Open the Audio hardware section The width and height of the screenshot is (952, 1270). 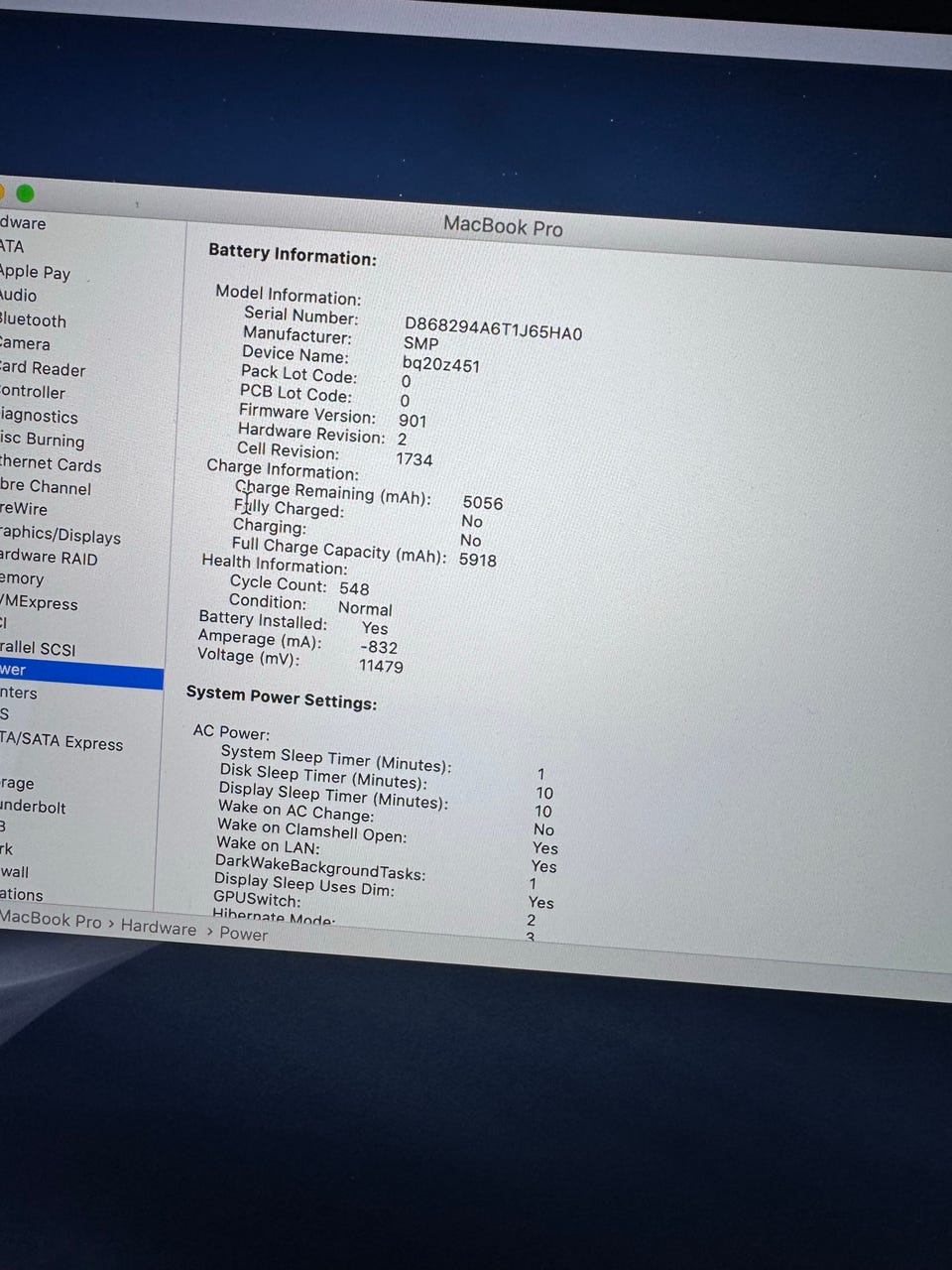tap(19, 296)
